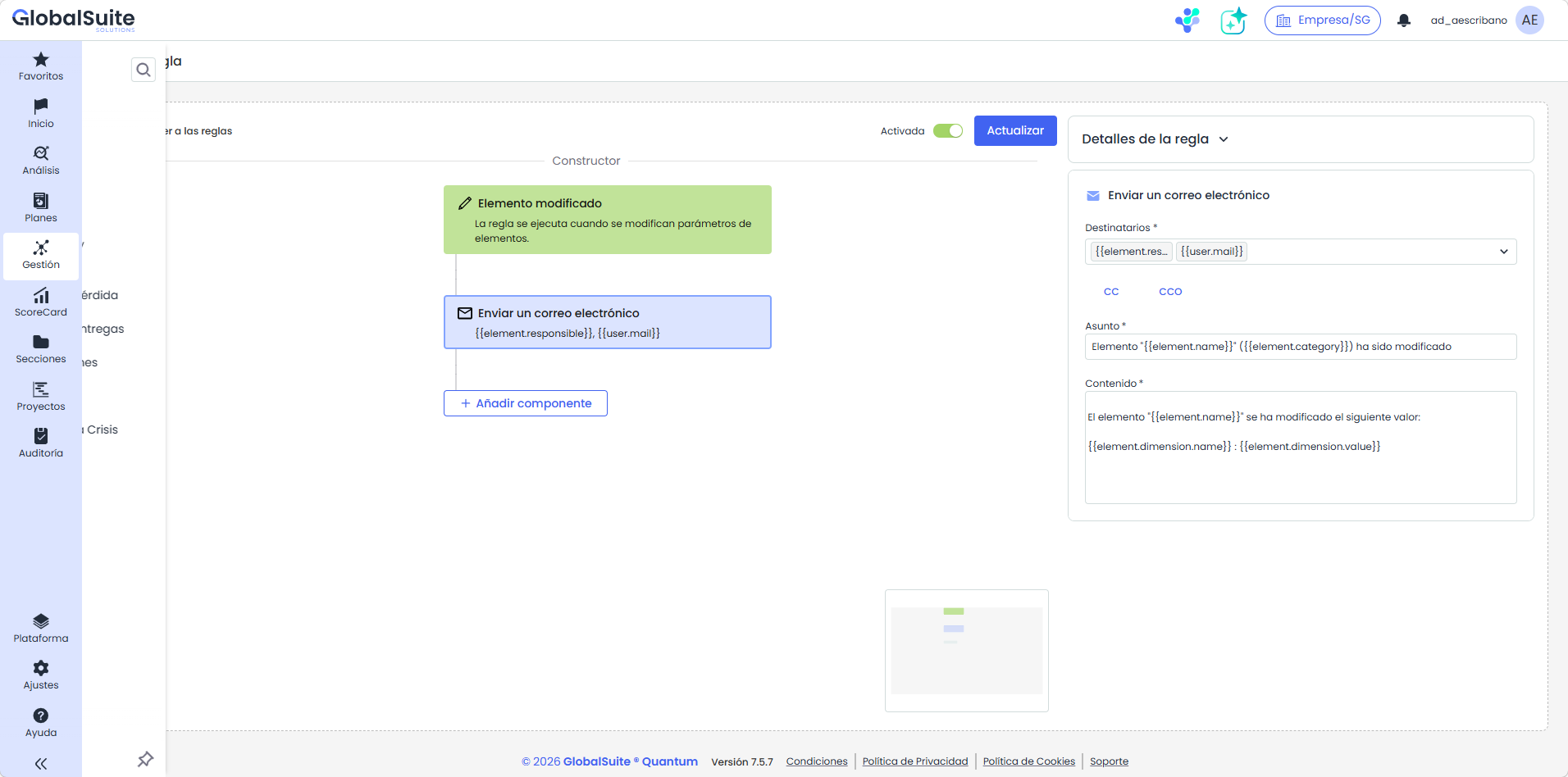Image resolution: width=1568 pixels, height=777 pixels.
Task: Click the AE user avatar
Action: point(1529,20)
